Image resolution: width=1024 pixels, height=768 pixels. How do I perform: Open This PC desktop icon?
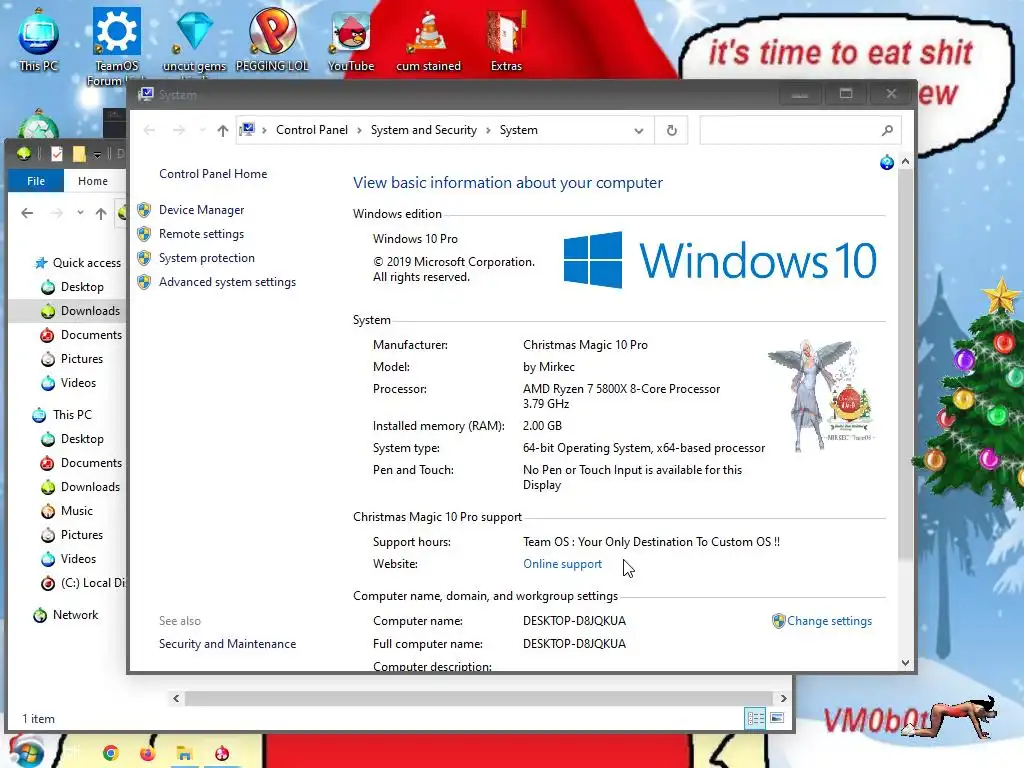38,39
